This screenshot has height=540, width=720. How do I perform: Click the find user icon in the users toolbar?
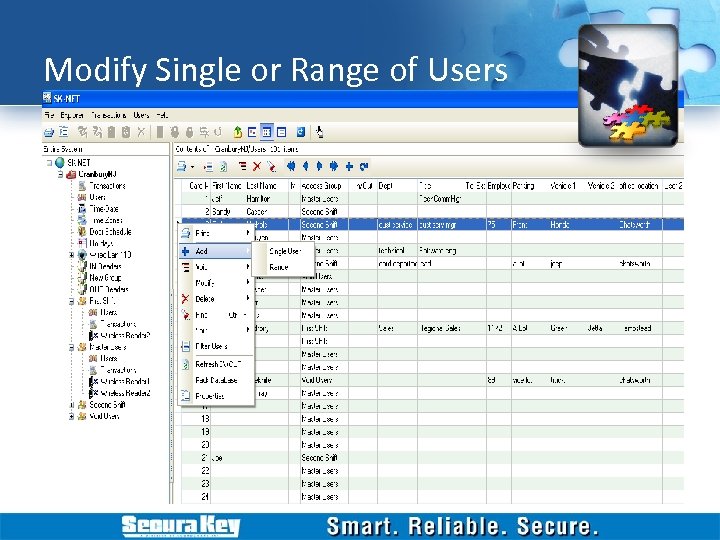[x=272, y=166]
